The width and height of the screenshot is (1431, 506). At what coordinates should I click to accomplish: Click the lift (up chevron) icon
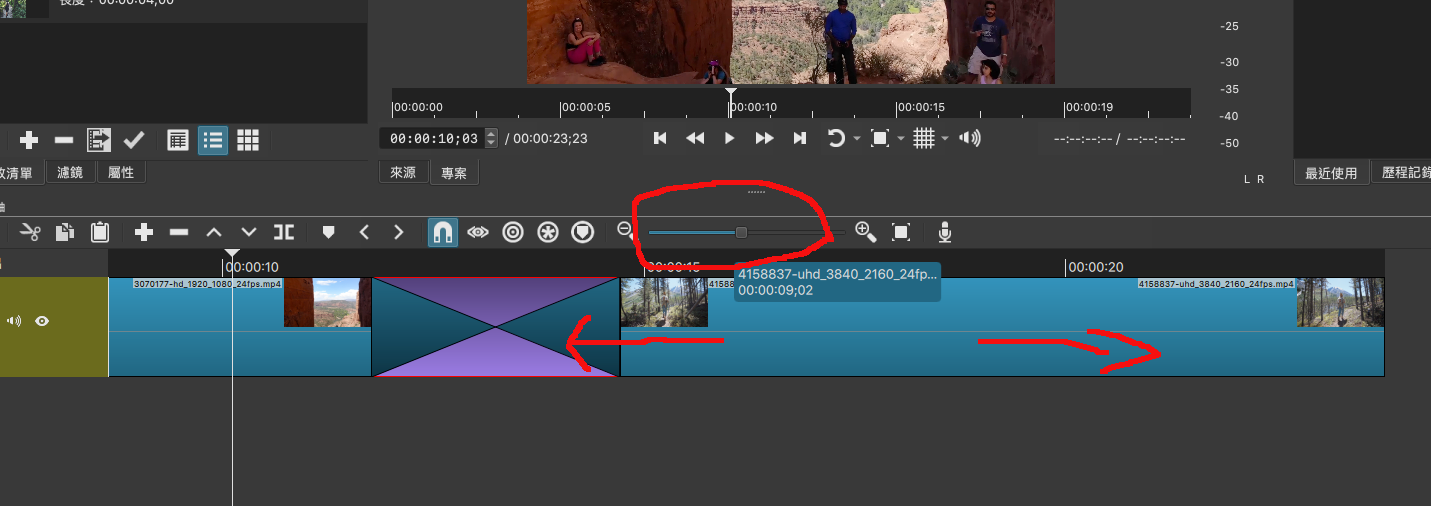coord(214,232)
